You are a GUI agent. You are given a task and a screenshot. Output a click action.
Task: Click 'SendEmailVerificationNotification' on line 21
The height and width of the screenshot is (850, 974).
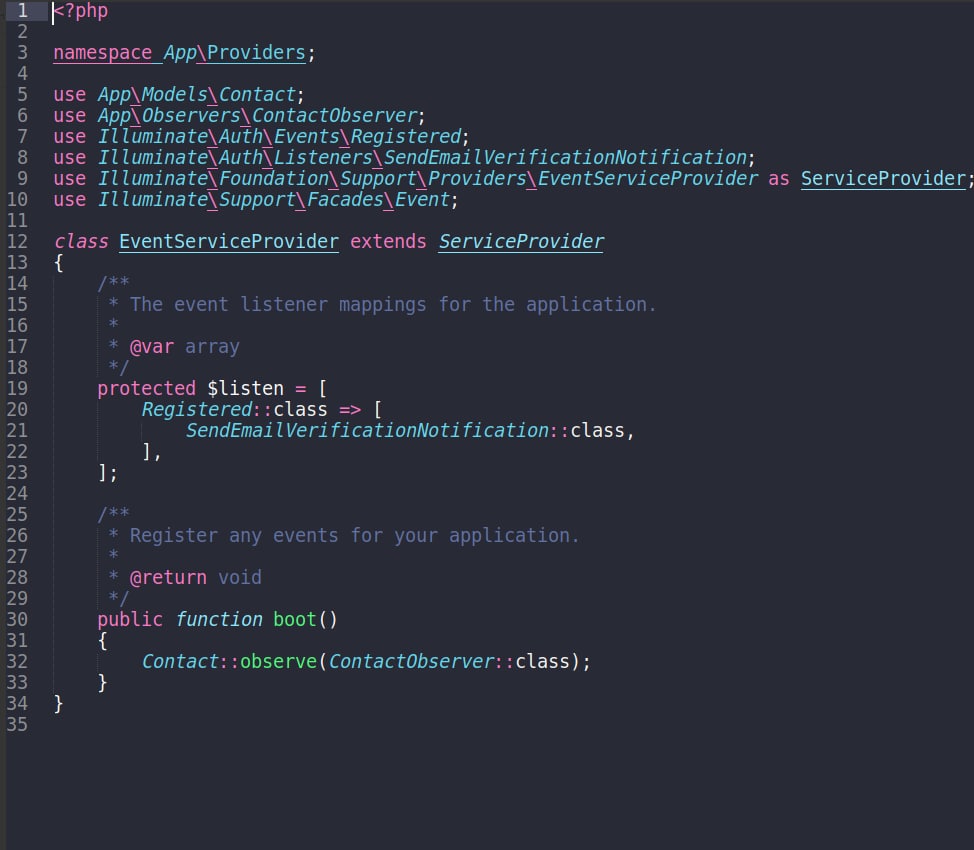click(368, 431)
